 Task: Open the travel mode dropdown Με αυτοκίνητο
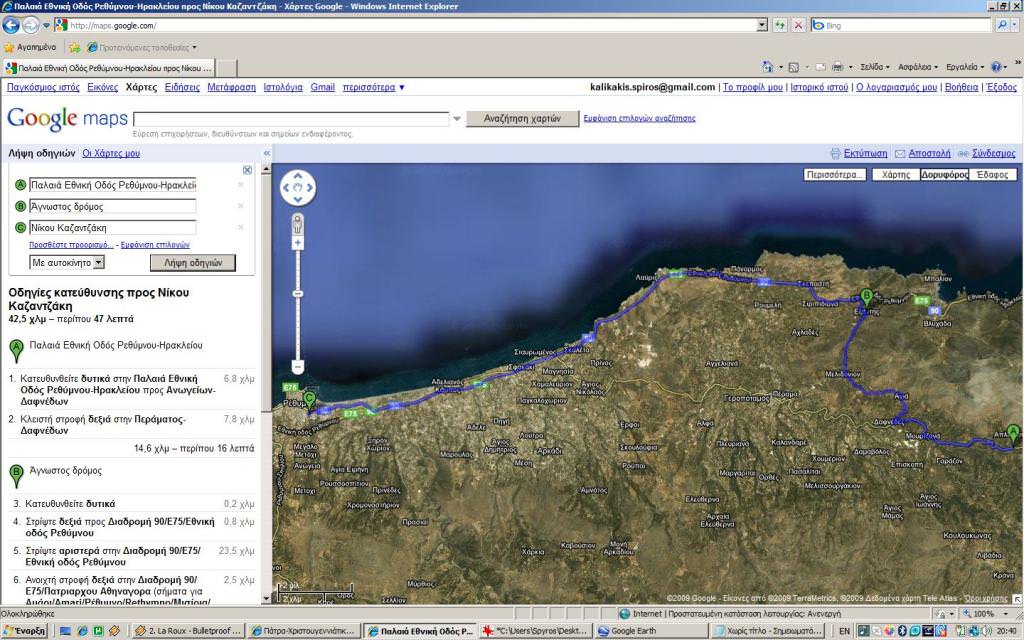[67, 263]
